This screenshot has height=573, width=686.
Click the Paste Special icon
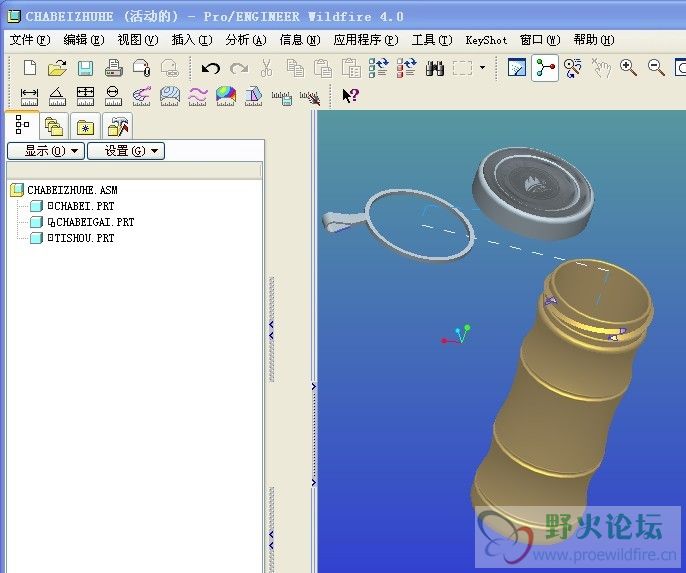click(x=351, y=68)
